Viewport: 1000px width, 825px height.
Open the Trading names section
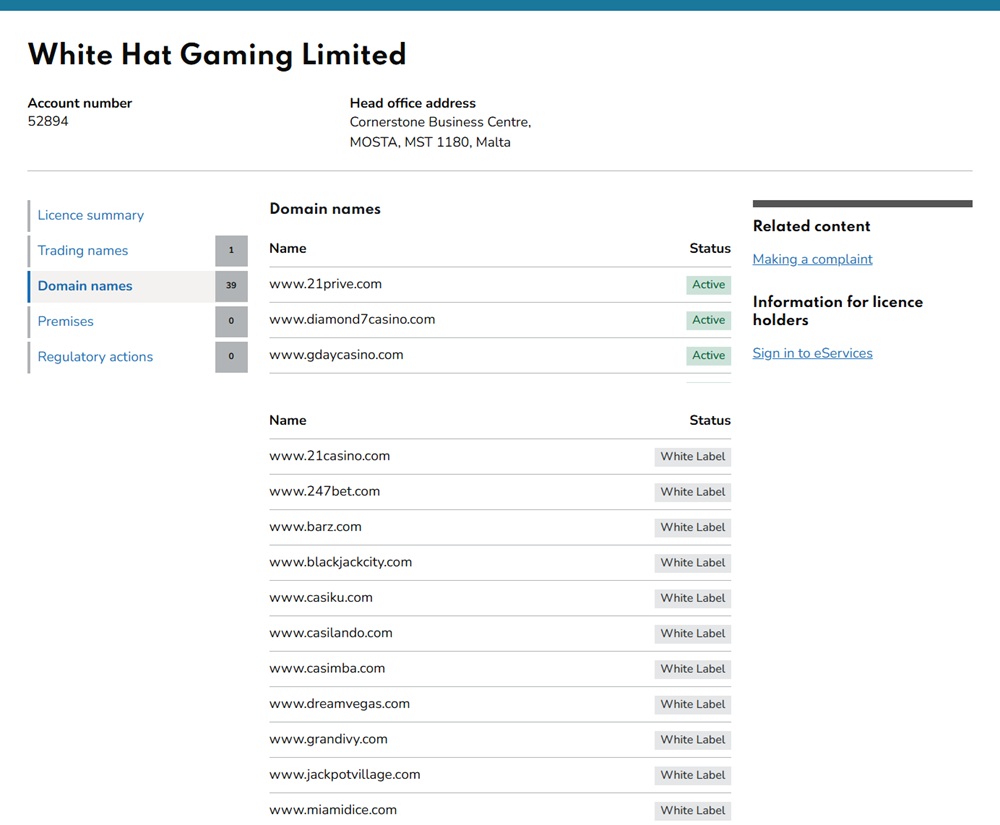[x=83, y=251]
